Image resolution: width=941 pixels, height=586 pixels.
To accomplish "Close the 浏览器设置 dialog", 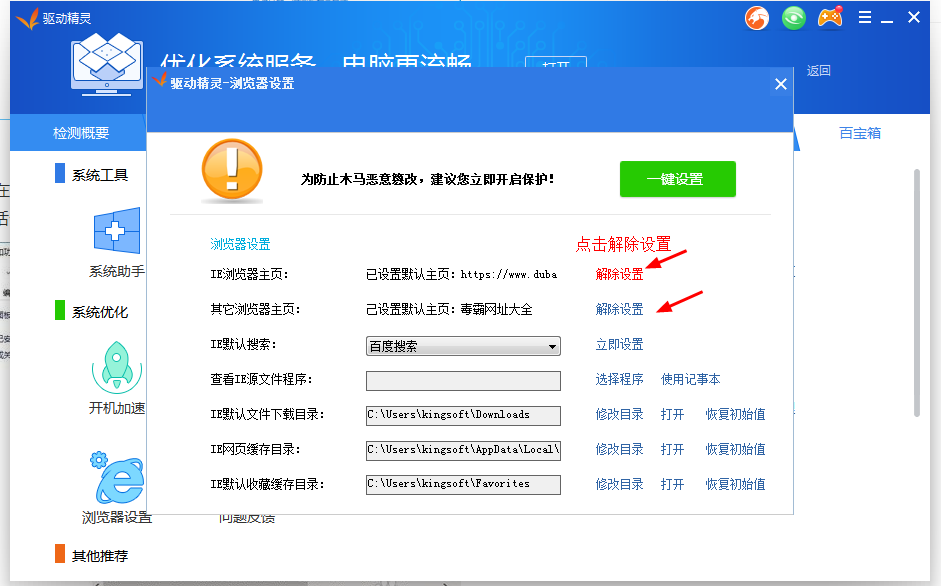I will pos(781,84).
